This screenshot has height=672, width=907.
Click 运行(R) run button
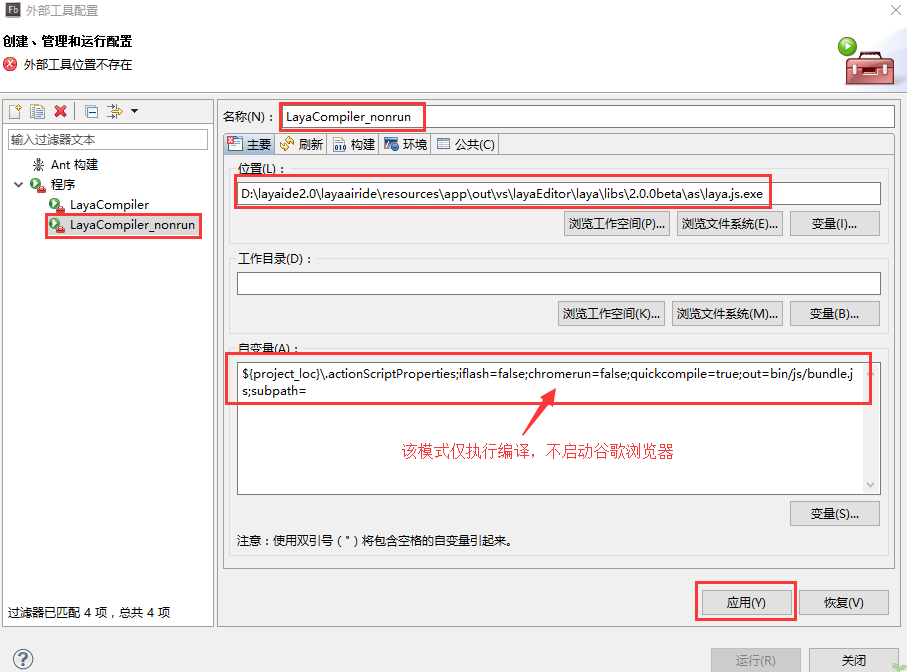coord(755,660)
